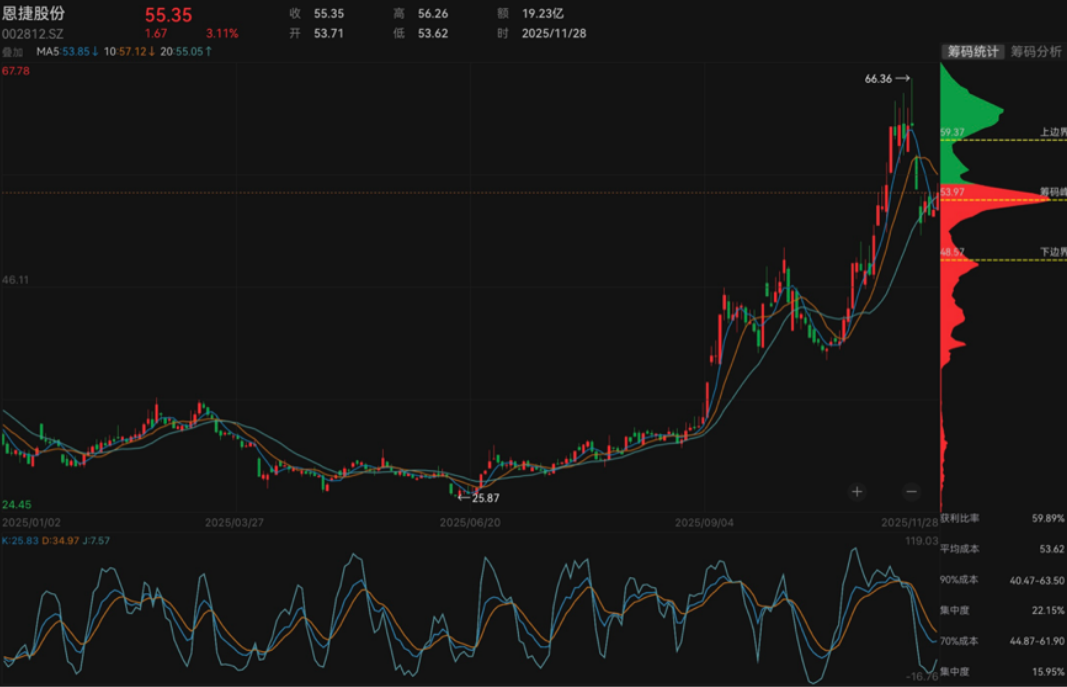Click the KDJ J value 7.57
The width and height of the screenshot is (1067, 687).
coord(96,541)
